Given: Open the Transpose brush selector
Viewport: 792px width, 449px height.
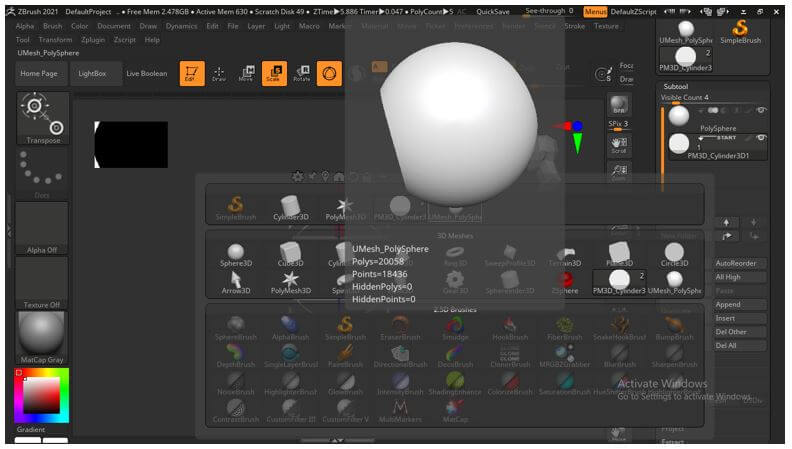Looking at the screenshot, I should pyautogui.click(x=42, y=118).
